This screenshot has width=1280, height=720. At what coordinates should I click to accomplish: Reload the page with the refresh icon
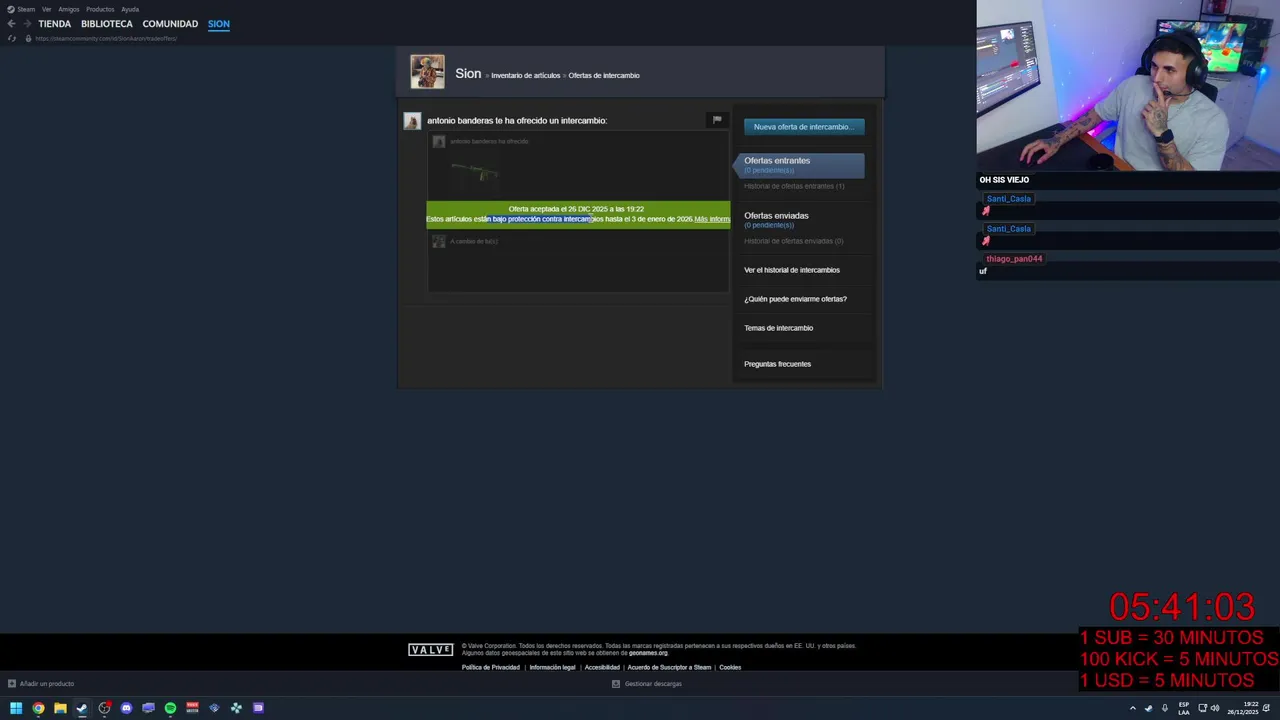click(11, 38)
